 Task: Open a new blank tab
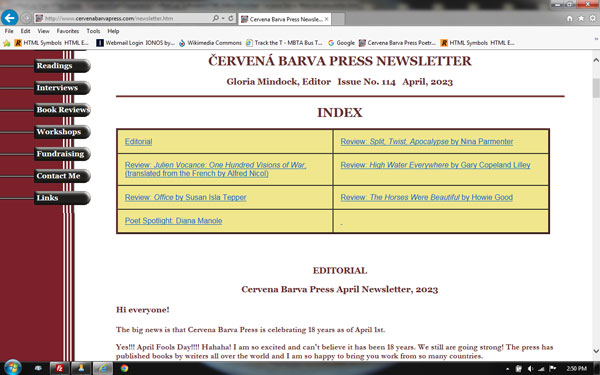[x=338, y=19]
